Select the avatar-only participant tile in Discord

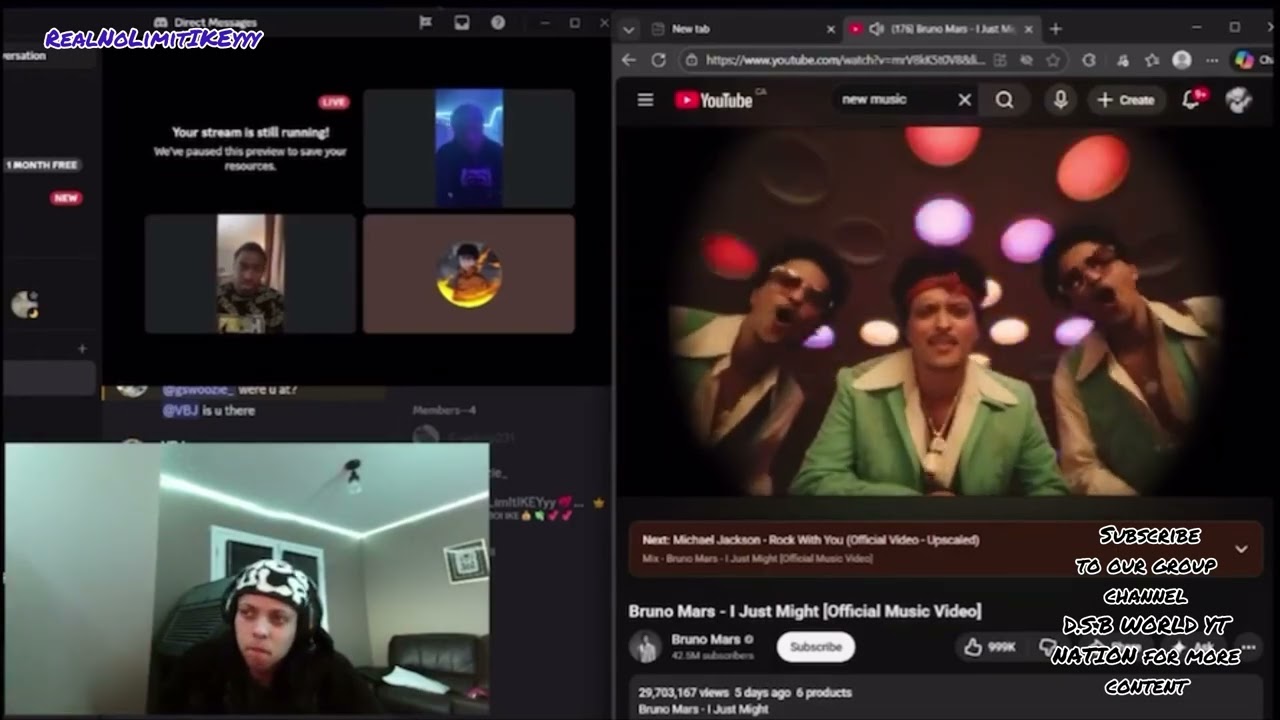469,273
